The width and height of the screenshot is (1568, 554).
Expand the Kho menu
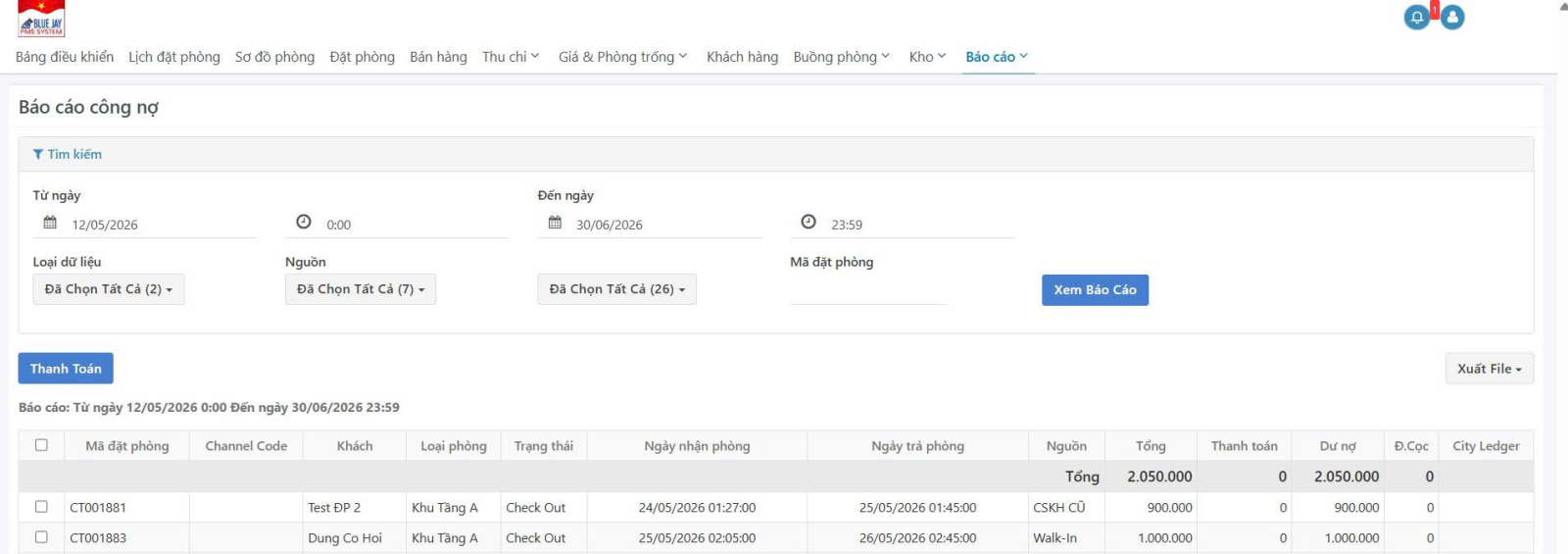pos(927,57)
